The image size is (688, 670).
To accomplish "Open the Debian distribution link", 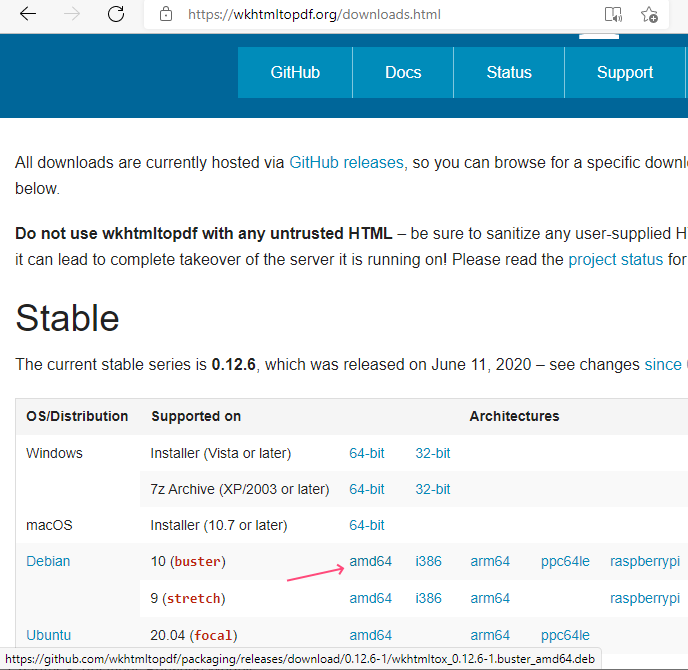I will pyautogui.click(x=48, y=561).
